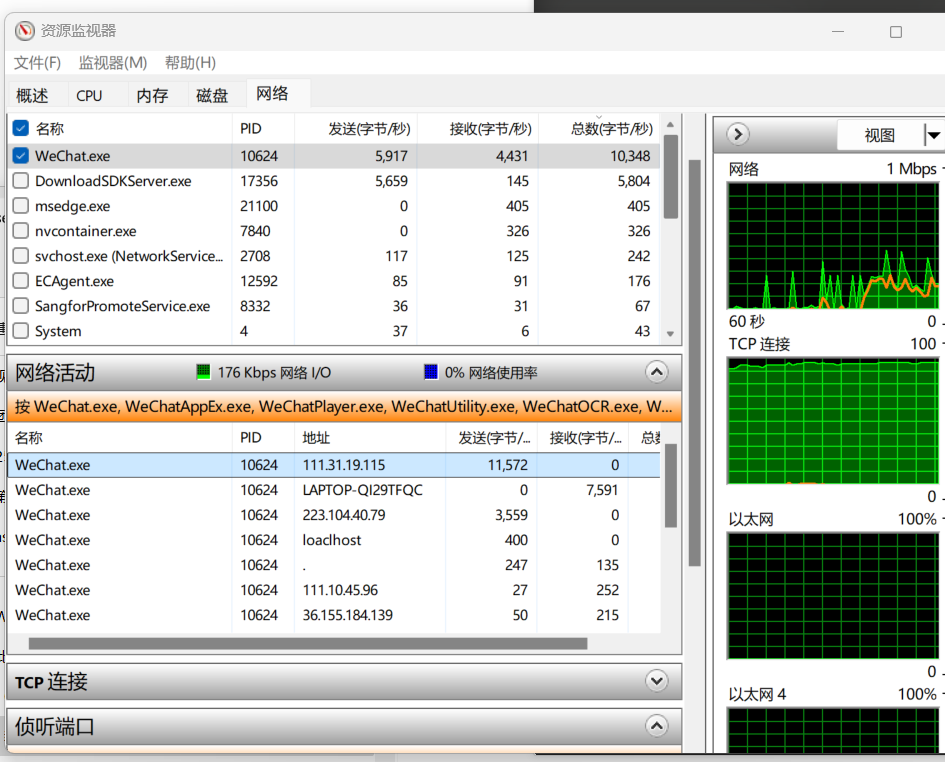This screenshot has width=945, height=762.
Task: Maximize the Resource Monitor window
Action: 896,31
